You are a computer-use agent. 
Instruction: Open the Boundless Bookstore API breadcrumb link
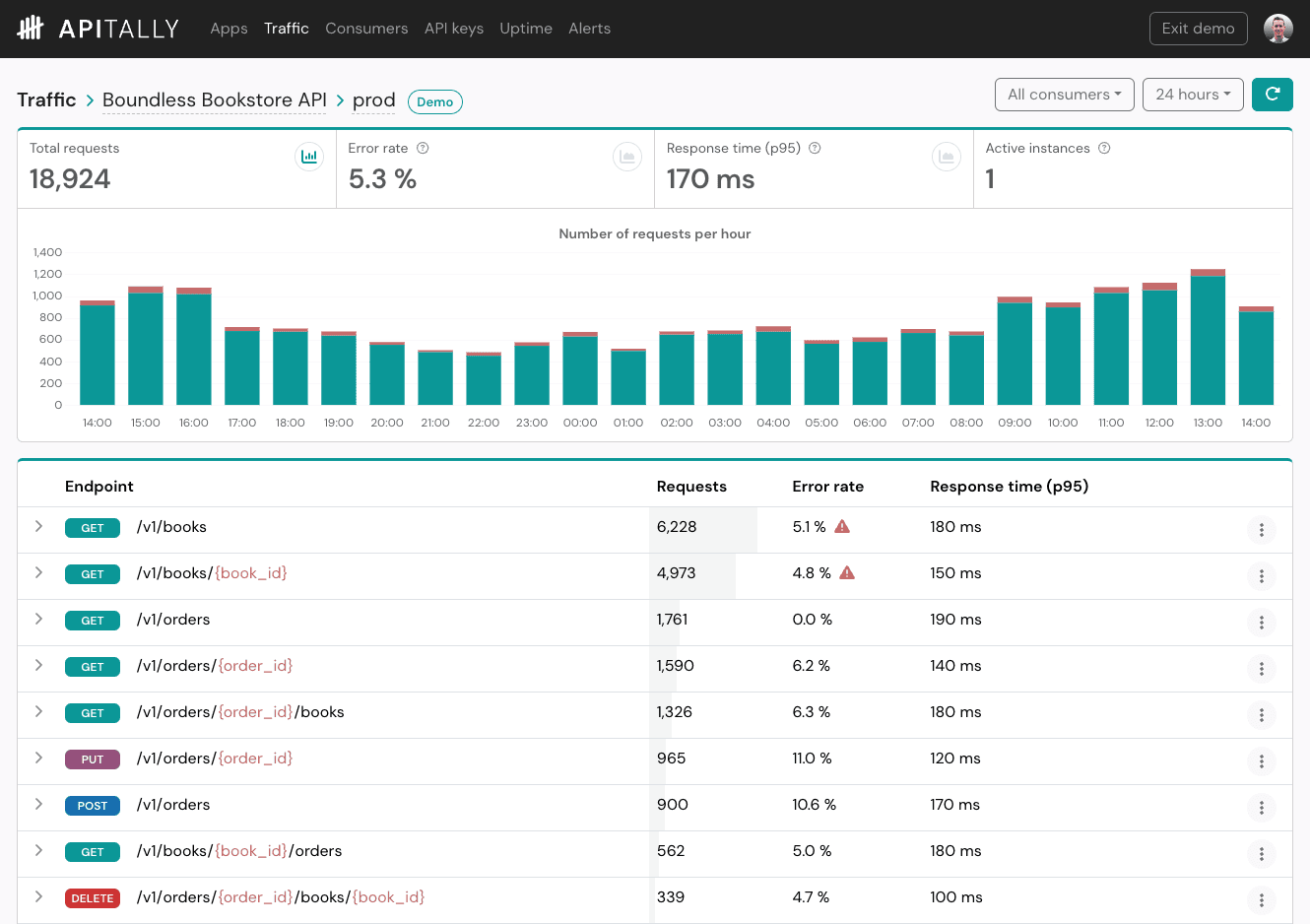[x=214, y=99]
